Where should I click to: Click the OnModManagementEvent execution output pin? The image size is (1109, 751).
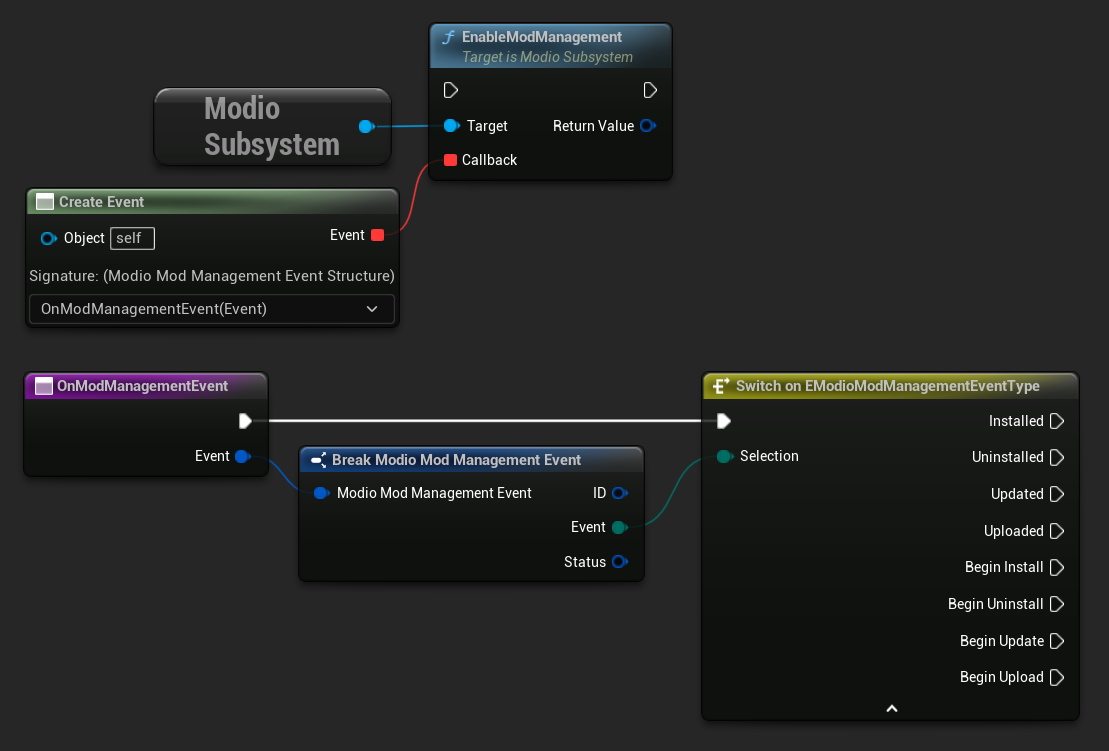[245, 421]
